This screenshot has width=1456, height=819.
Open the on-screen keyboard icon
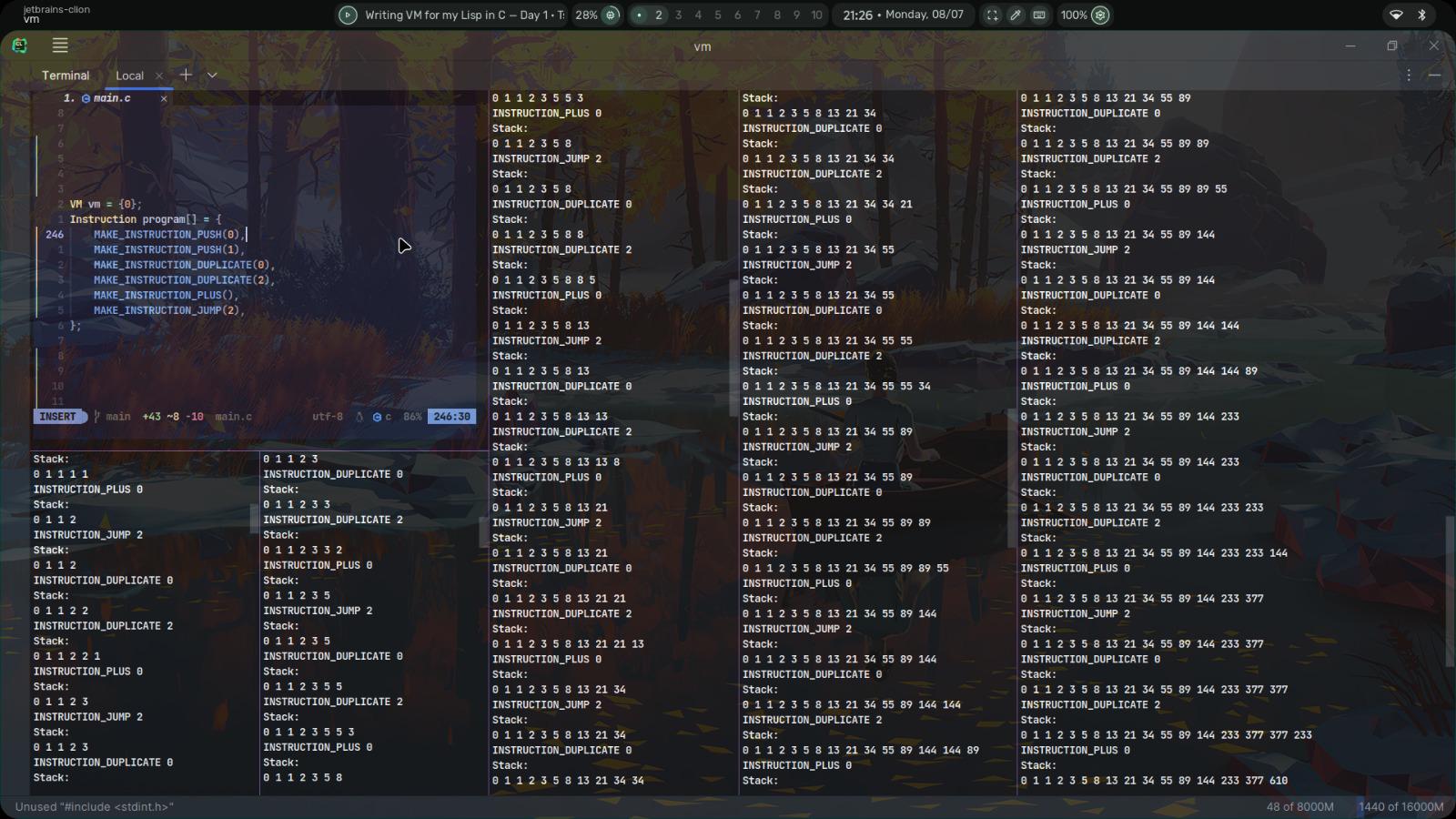pyautogui.click(x=1041, y=15)
